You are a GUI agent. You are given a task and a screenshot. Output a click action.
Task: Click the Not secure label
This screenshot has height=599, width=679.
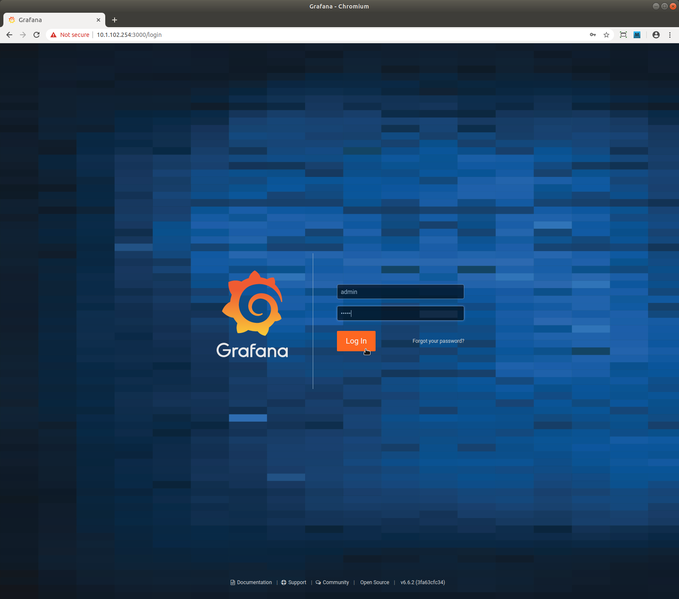[x=74, y=35]
